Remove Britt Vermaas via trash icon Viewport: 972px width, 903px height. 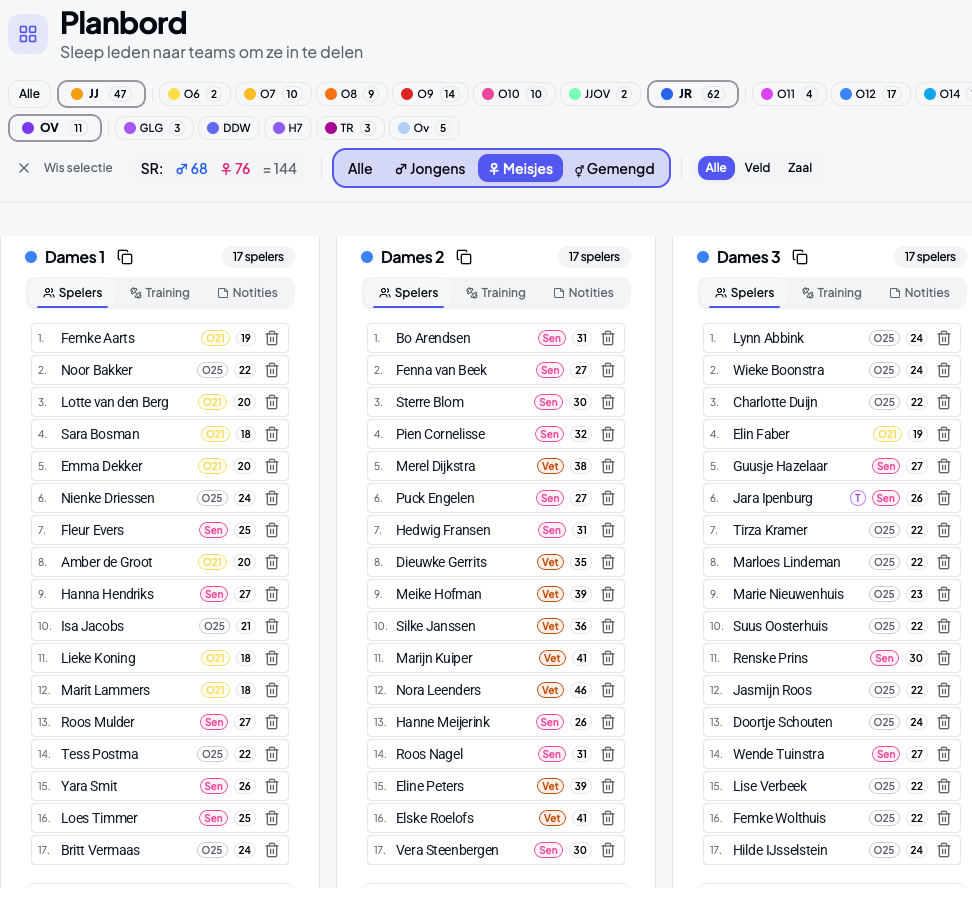pyautogui.click(x=272, y=850)
